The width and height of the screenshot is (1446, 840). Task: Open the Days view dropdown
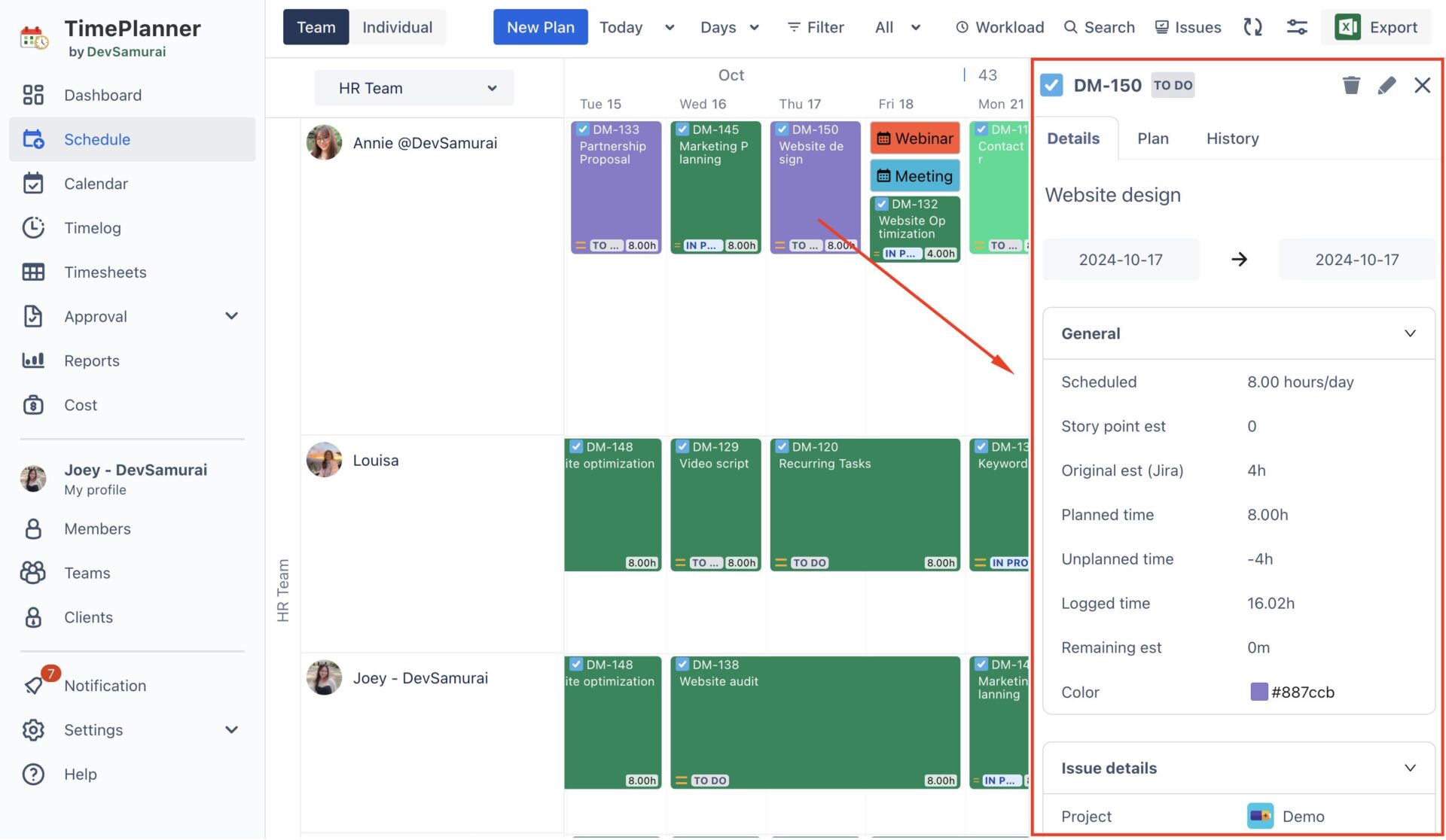coord(729,27)
